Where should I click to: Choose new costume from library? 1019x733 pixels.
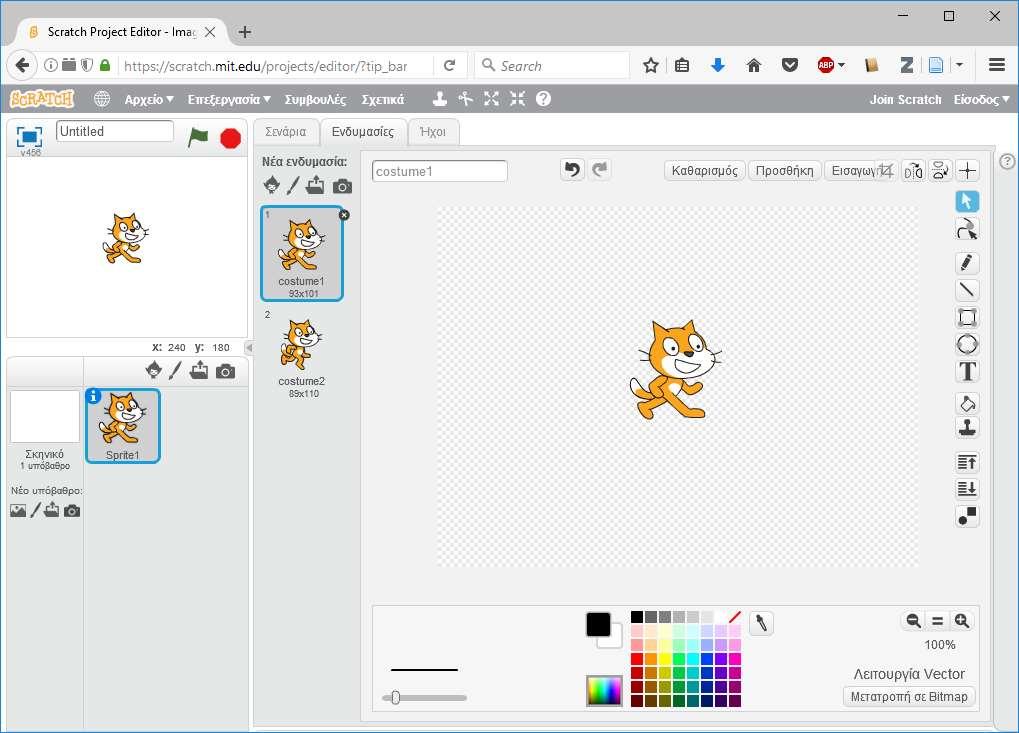pyautogui.click(x=272, y=185)
